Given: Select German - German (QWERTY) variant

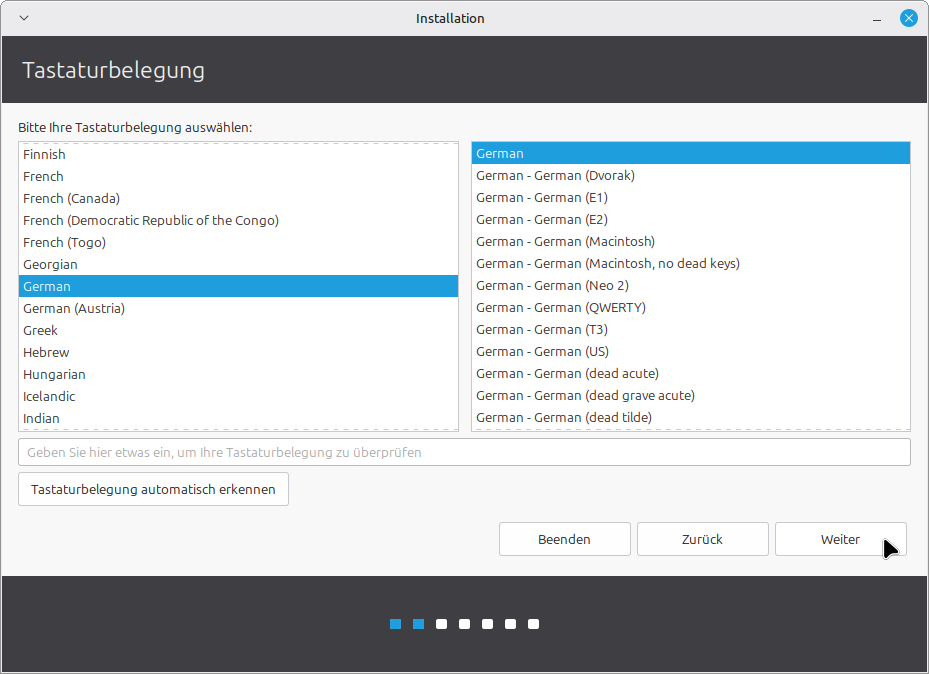Looking at the screenshot, I should point(560,307).
